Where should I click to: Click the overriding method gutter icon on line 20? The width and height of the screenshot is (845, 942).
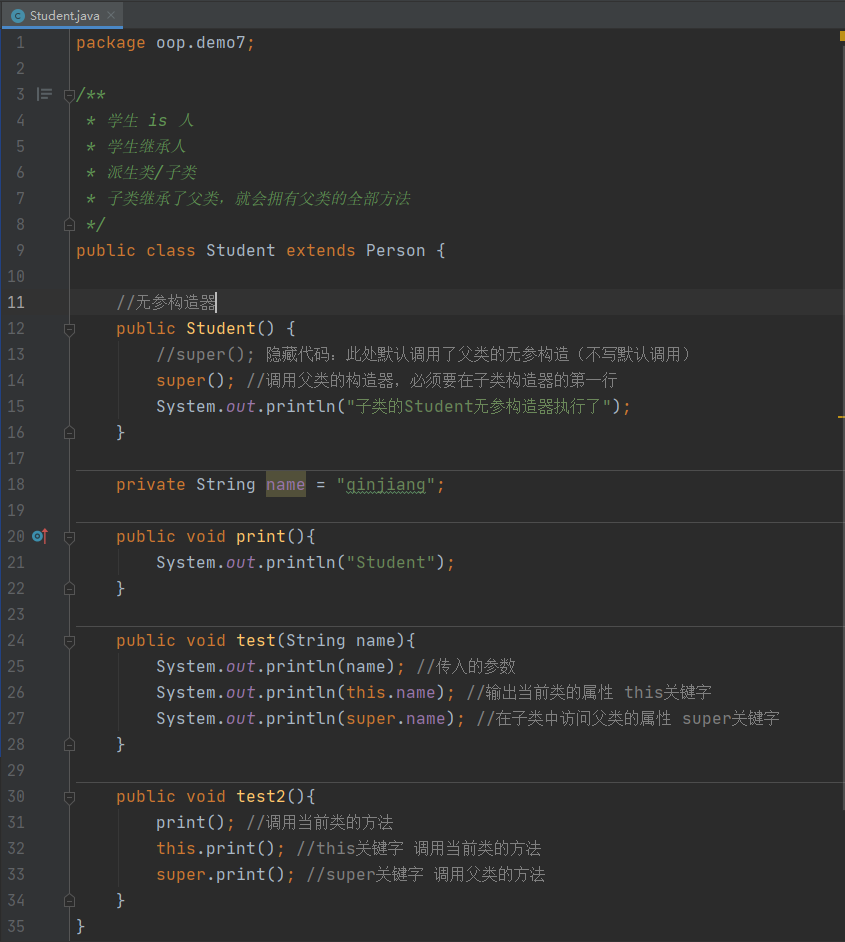[x=40, y=536]
